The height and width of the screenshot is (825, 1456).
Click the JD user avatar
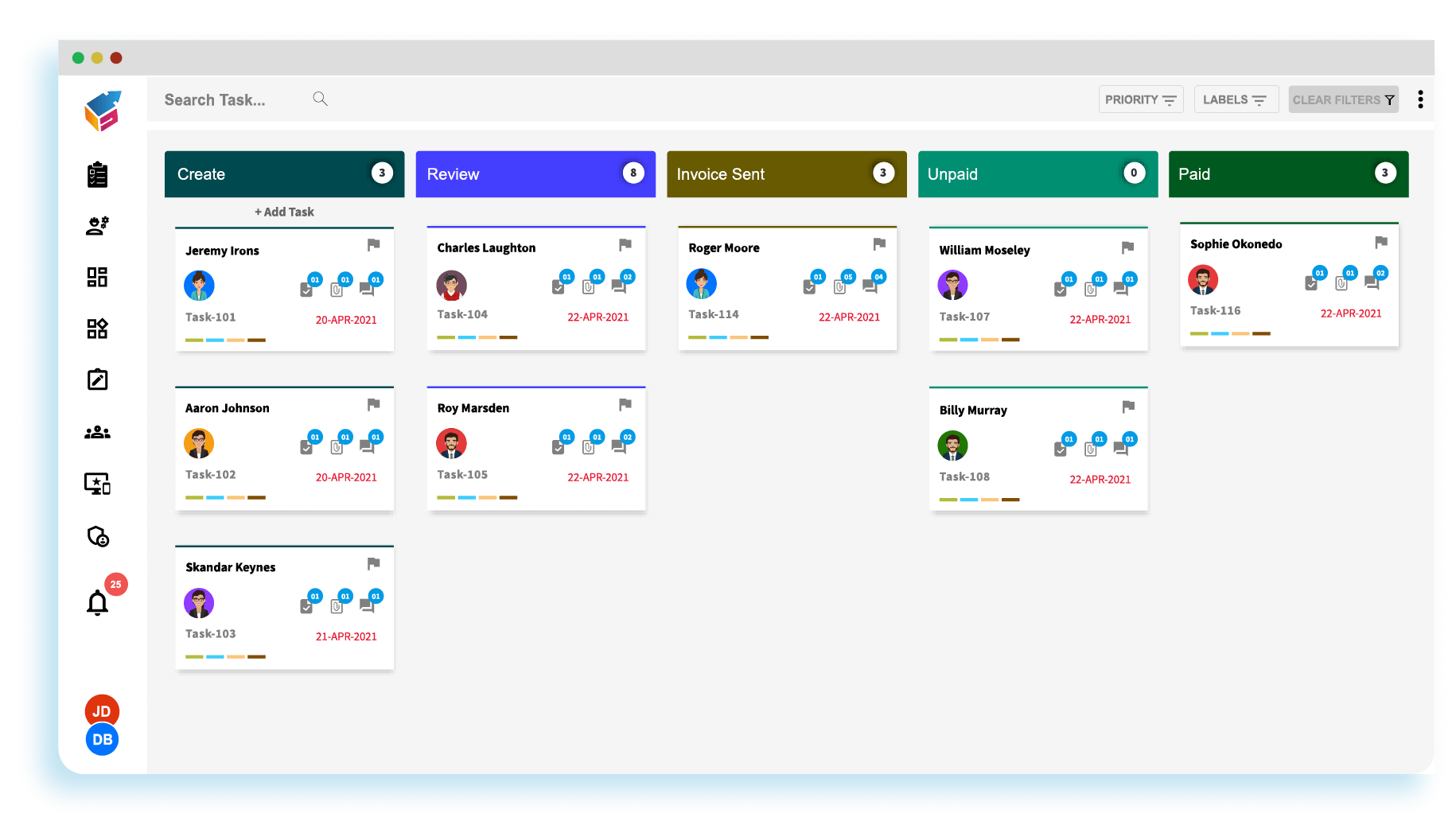102,710
